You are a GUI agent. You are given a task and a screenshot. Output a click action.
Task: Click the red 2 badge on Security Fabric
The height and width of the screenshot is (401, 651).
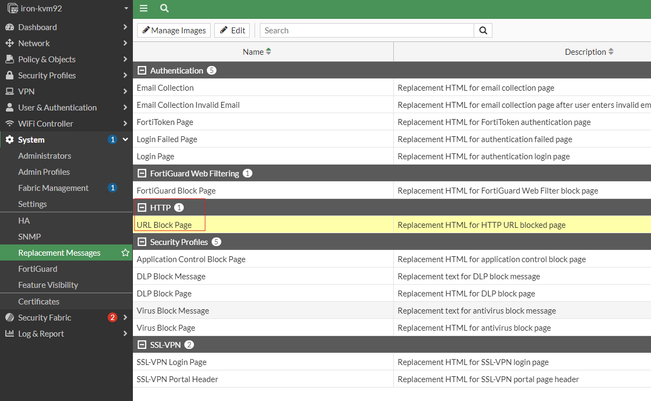[112, 318]
